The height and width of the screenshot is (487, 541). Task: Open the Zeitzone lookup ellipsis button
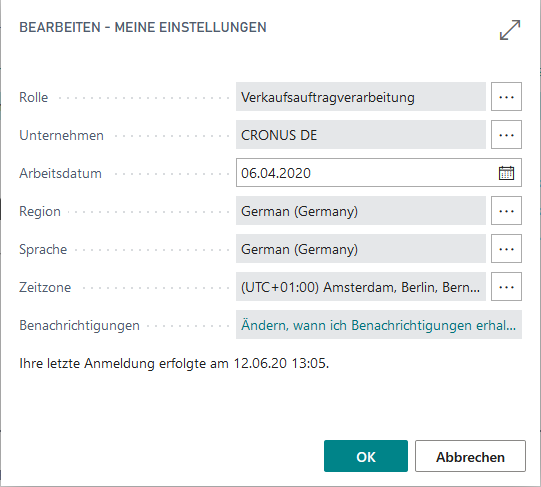click(506, 286)
